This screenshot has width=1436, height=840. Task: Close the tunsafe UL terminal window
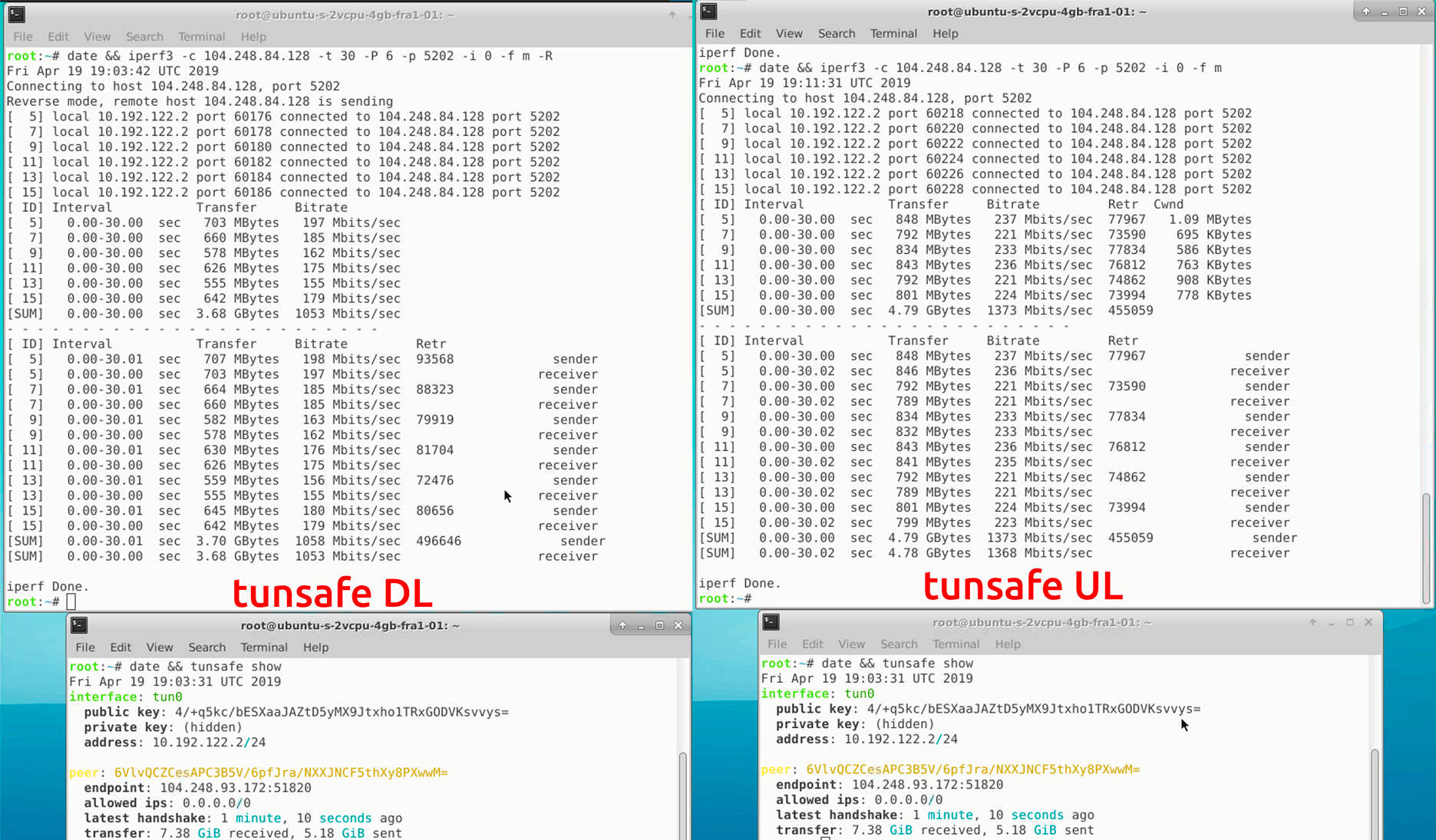pyautogui.click(x=1421, y=12)
